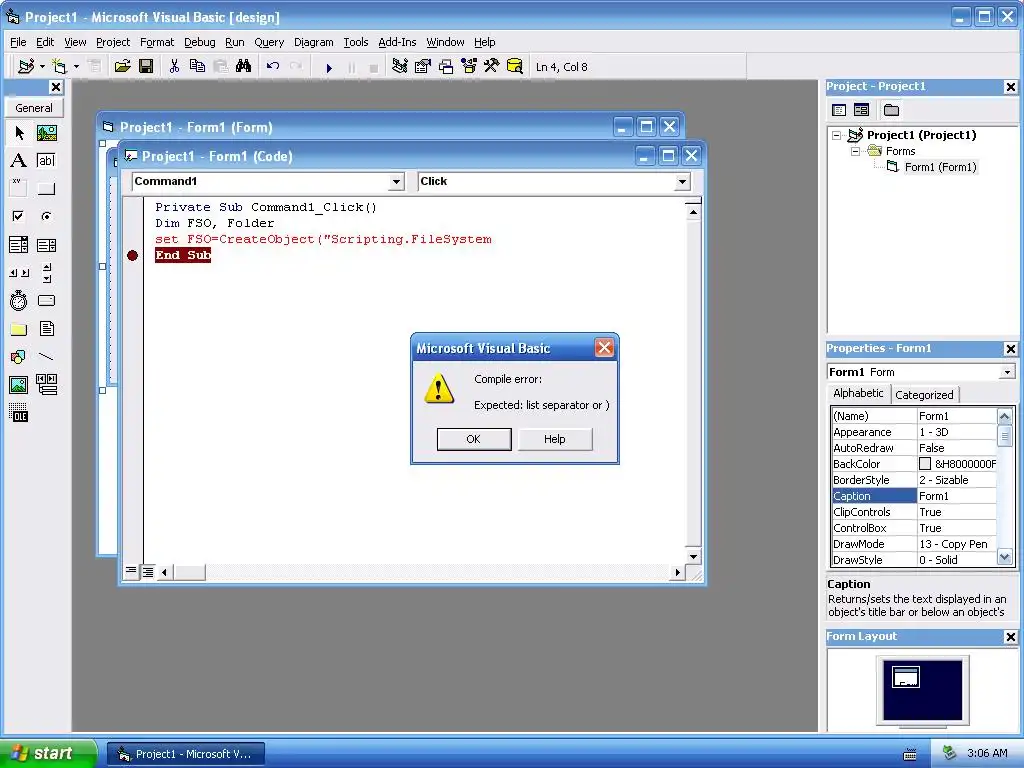Switch to Full Module View in code window
This screenshot has height=768, width=1024.
click(x=148, y=572)
